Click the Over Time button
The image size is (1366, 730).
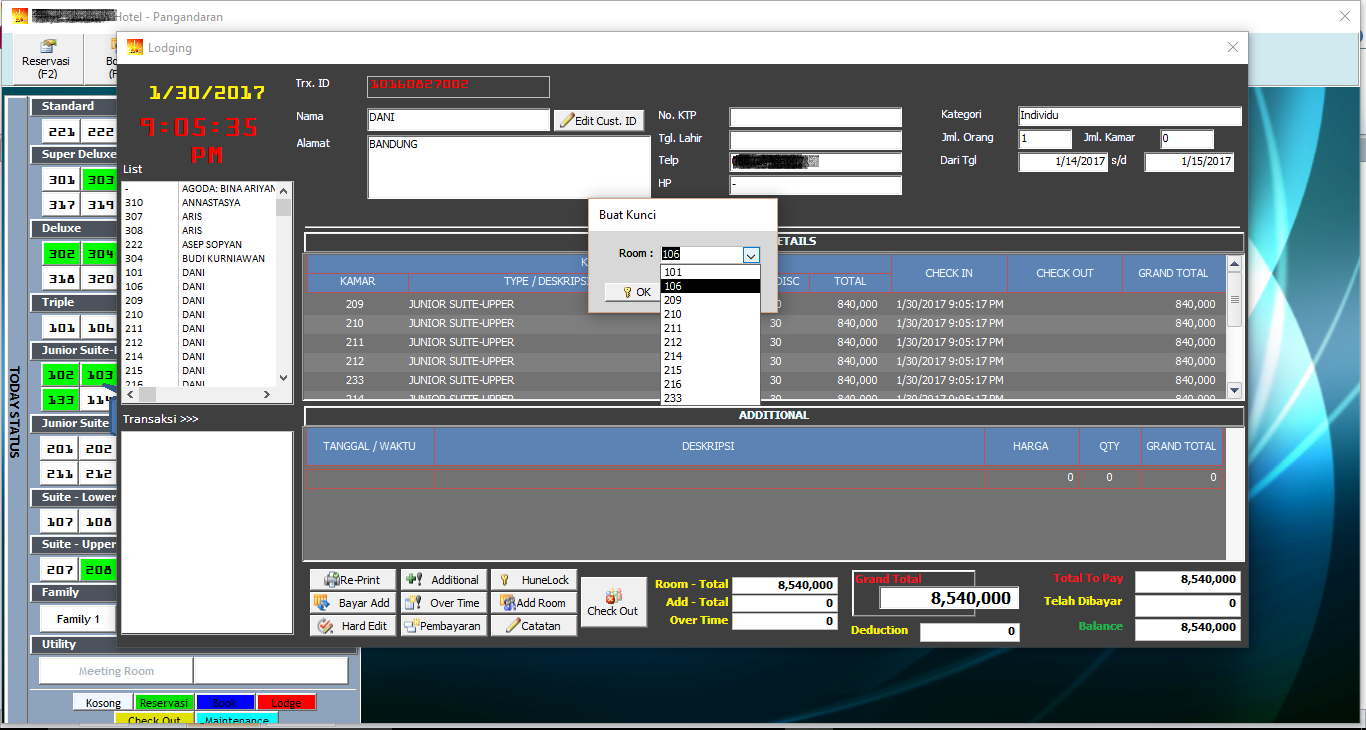click(443, 603)
